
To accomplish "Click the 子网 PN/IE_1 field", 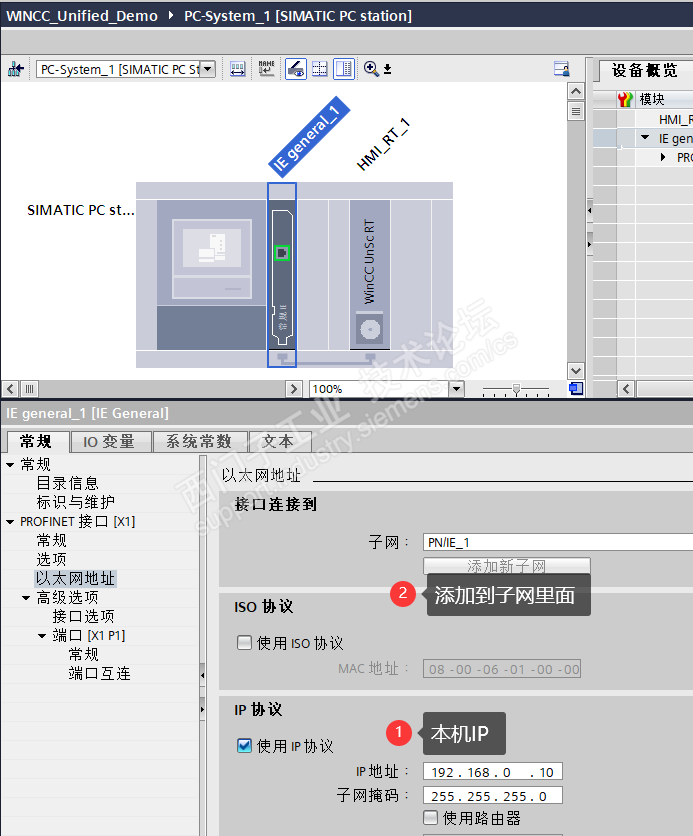I will tap(558, 542).
